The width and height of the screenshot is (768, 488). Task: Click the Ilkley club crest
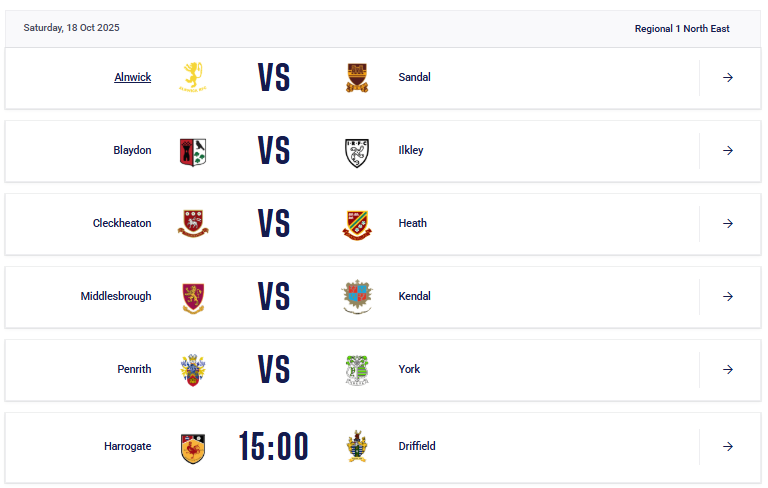[357, 151]
